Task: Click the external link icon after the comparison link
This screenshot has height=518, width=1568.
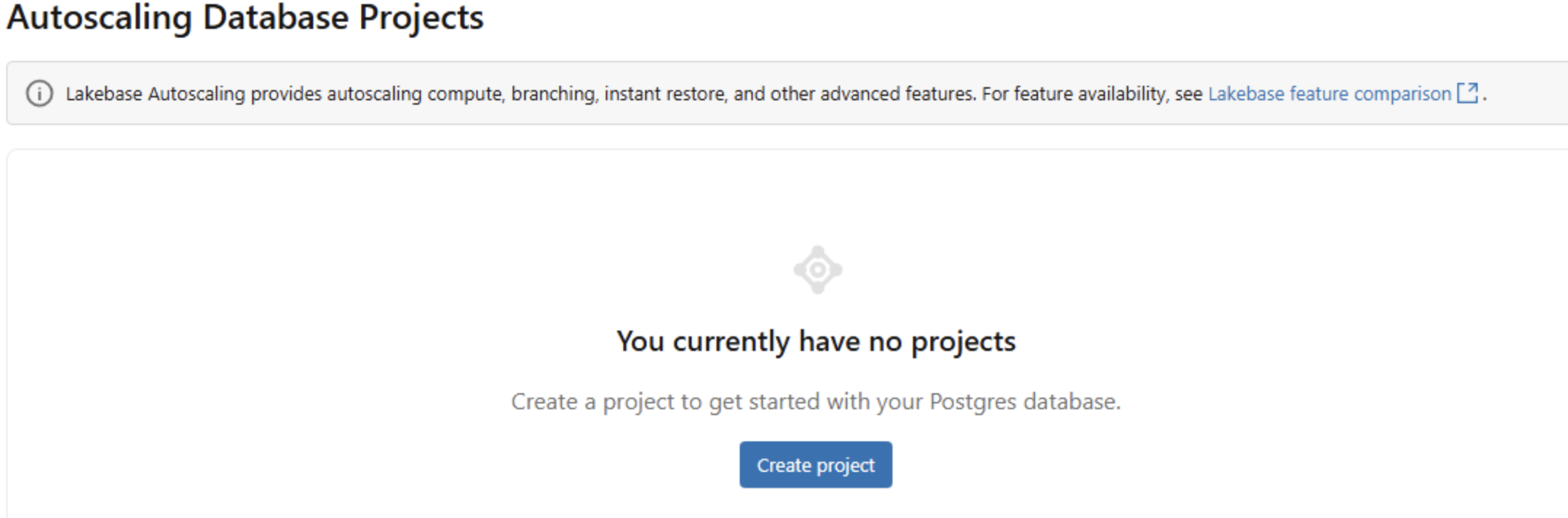Action: 1467,93
